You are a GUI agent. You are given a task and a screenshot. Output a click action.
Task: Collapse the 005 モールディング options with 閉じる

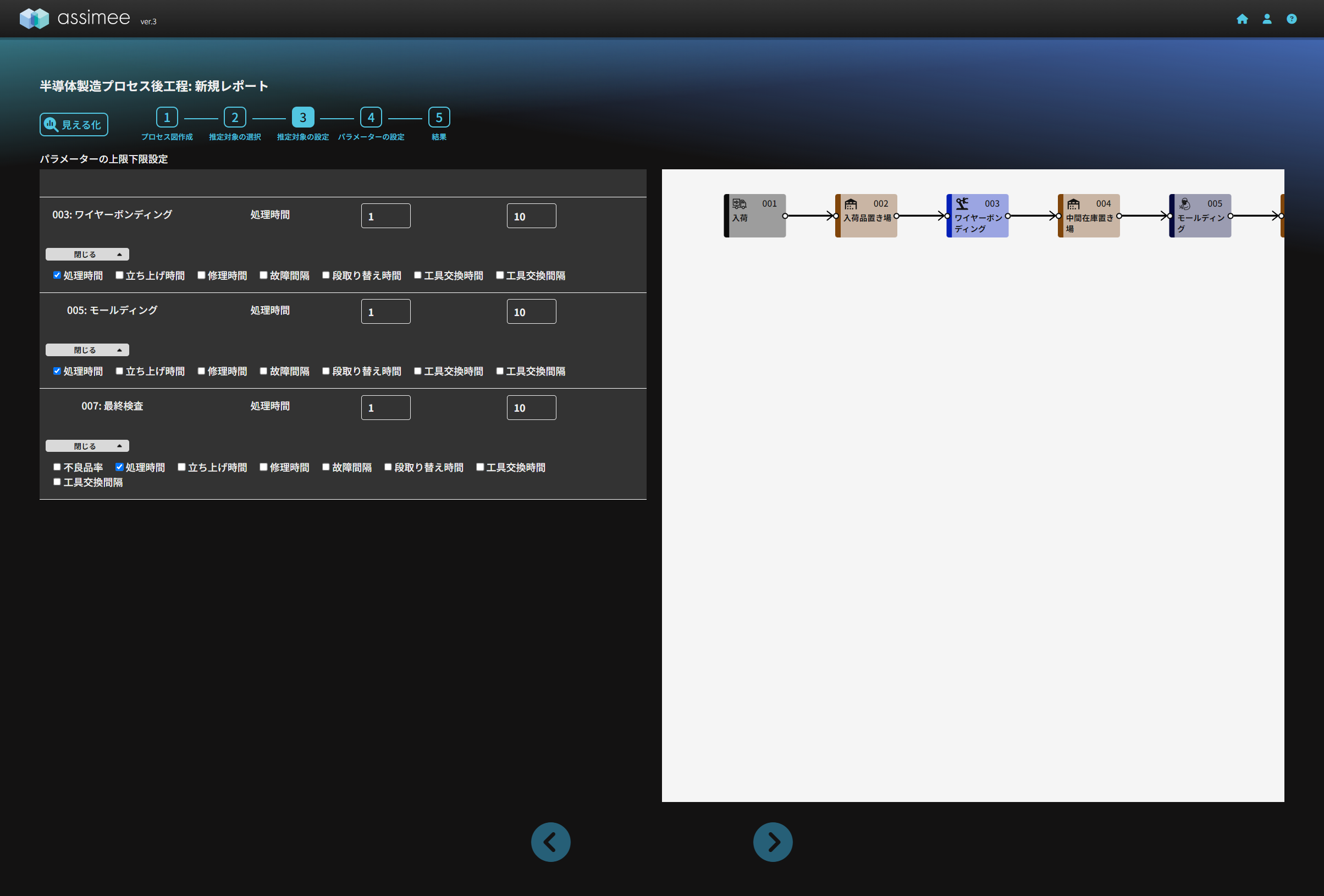click(87, 350)
